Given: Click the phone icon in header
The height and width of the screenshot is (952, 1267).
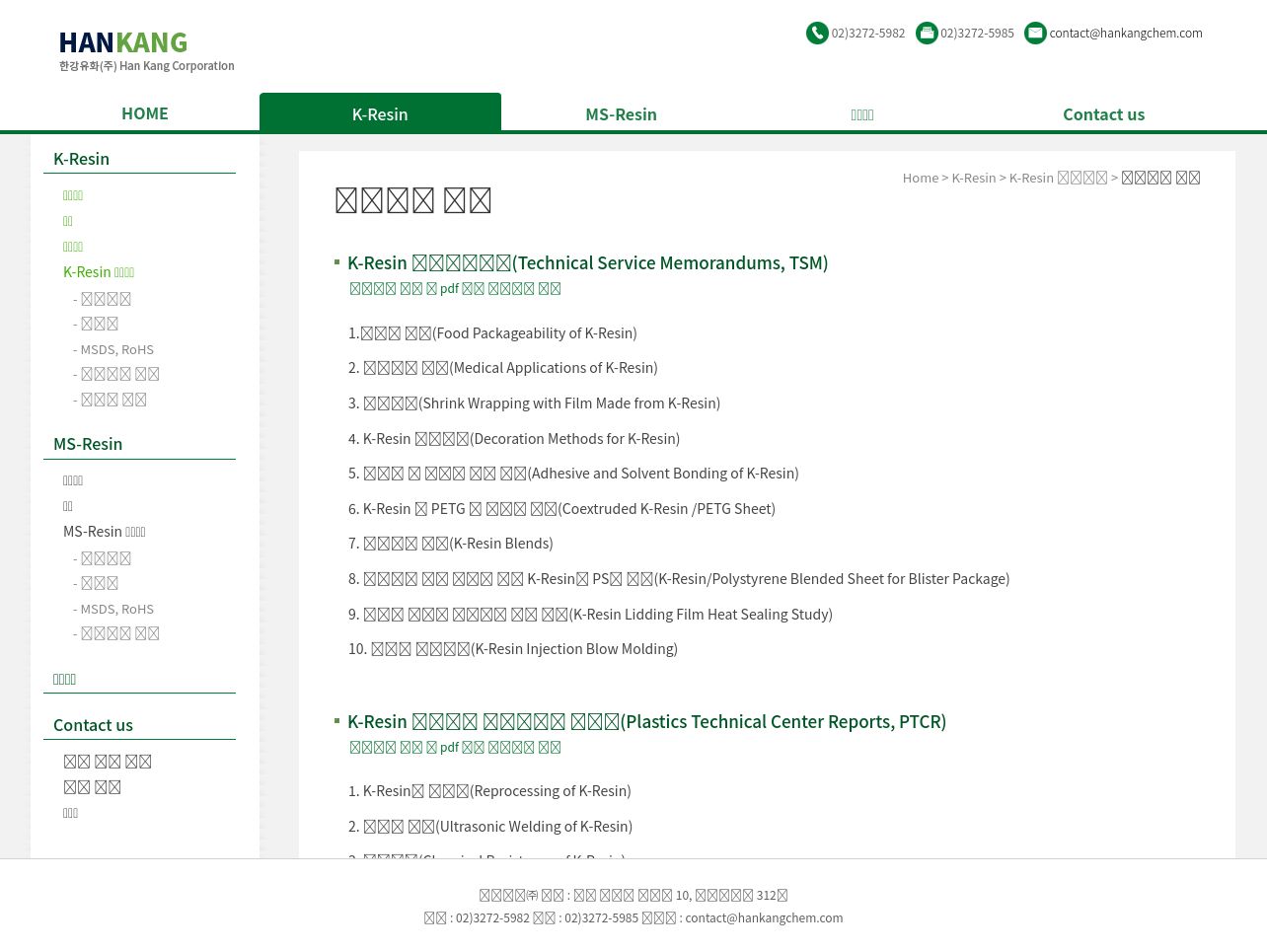Looking at the screenshot, I should [817, 34].
